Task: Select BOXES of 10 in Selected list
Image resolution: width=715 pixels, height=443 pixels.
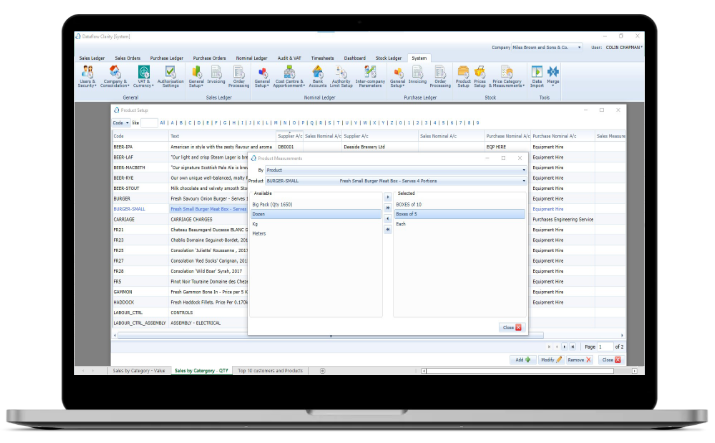Action: pyautogui.click(x=460, y=205)
